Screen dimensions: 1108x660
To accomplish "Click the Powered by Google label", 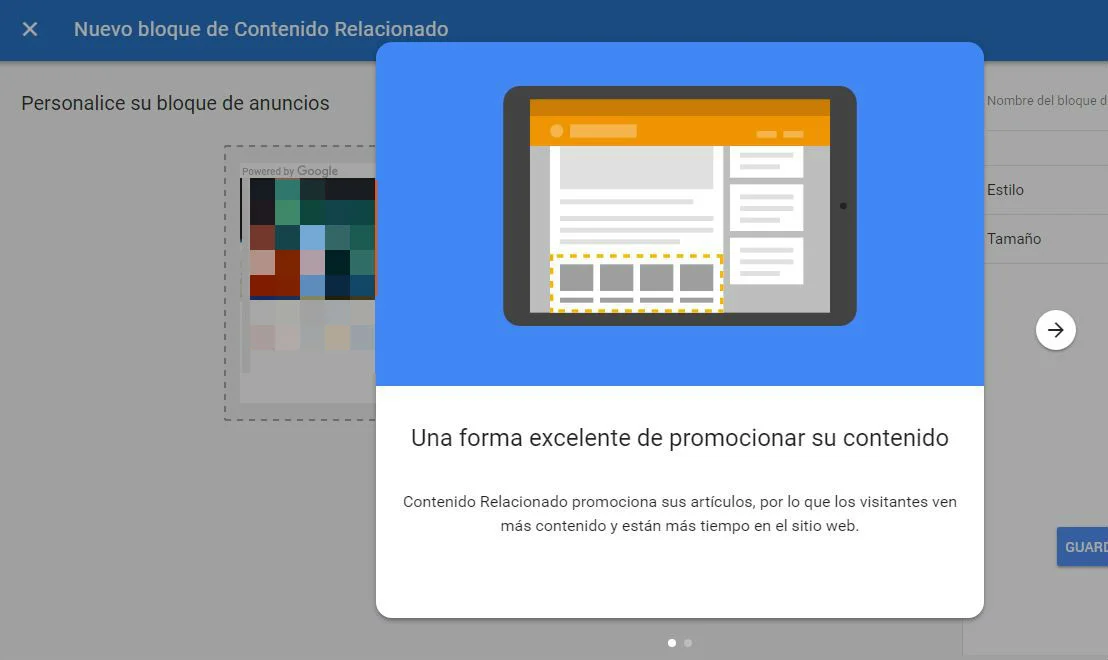I will tap(290, 171).
